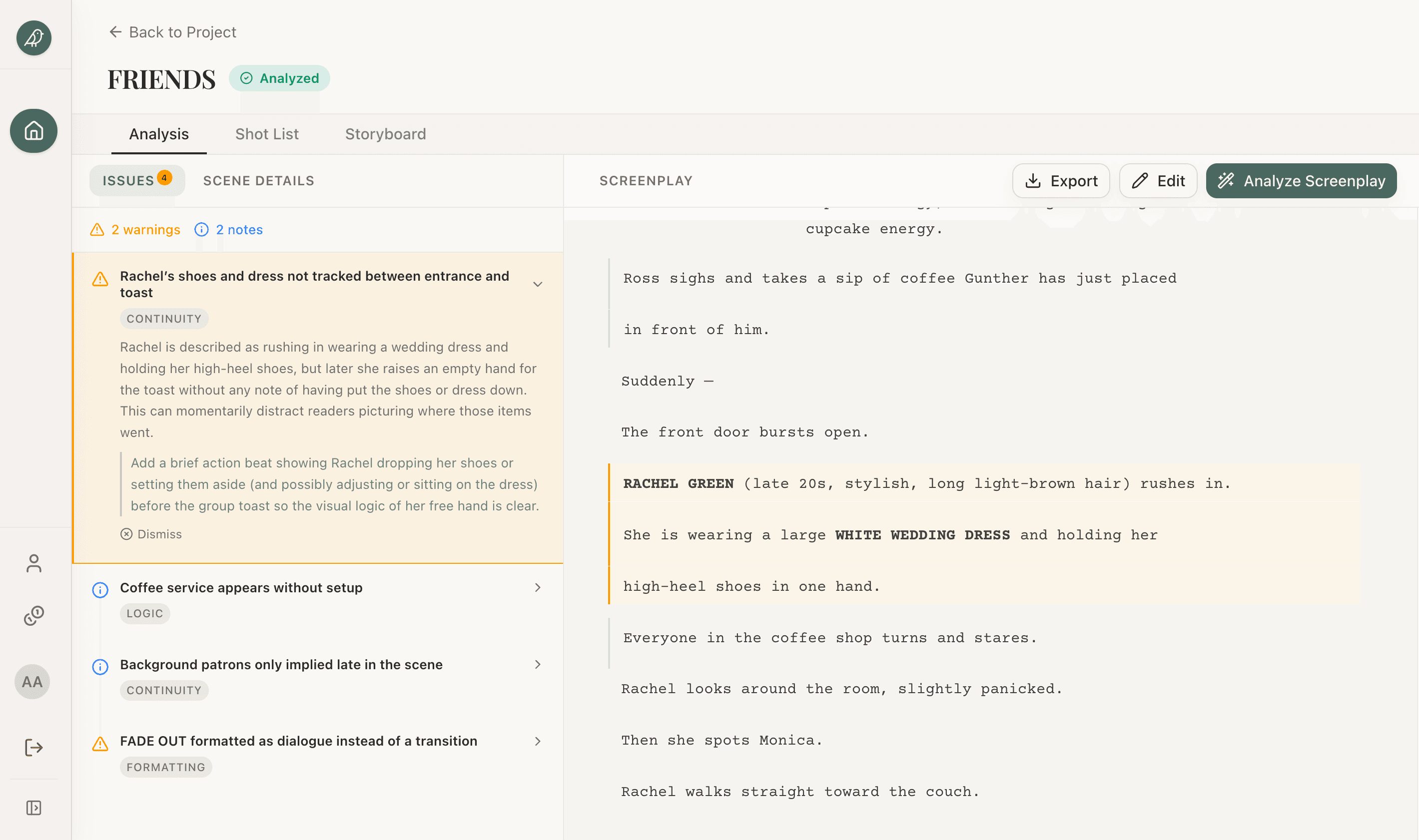Click line 'She is wearing a large WHITE WEDDING DRESS'
1419x840 pixels.
click(x=890, y=535)
